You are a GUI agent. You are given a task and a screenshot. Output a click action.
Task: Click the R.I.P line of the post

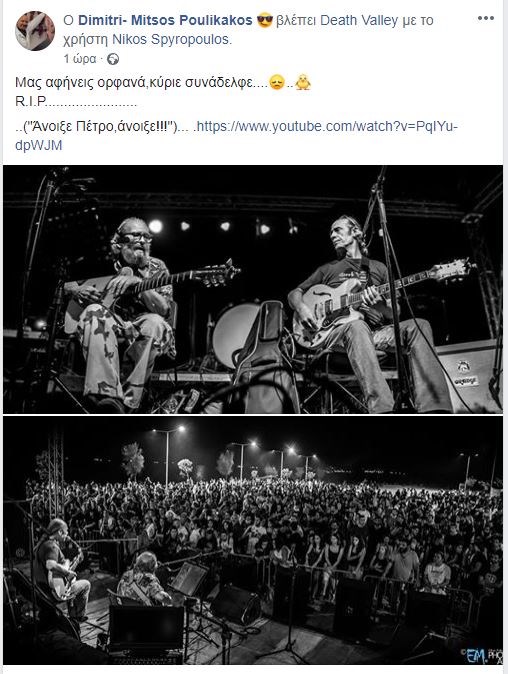tap(76, 101)
